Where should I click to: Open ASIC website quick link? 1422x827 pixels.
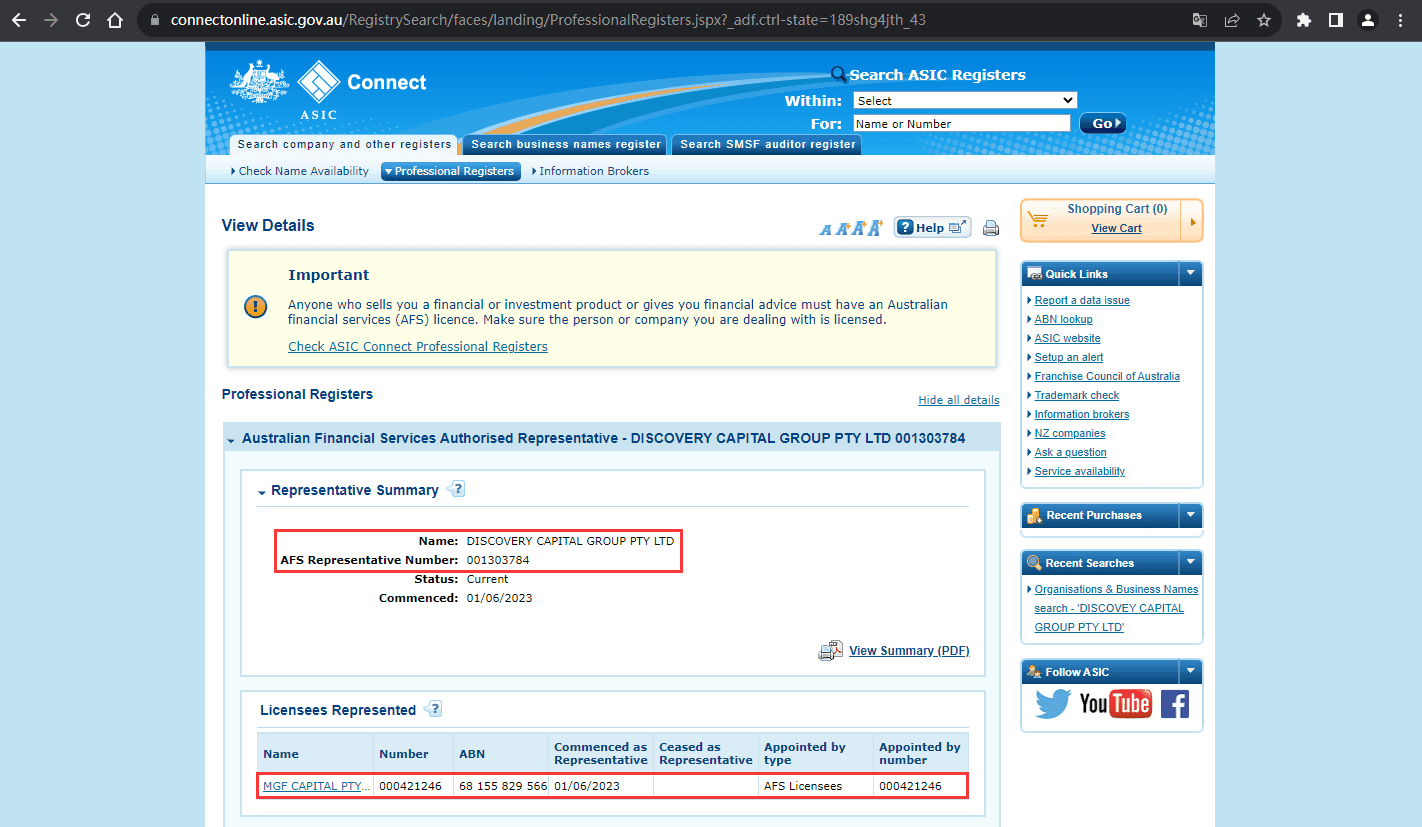1067,338
